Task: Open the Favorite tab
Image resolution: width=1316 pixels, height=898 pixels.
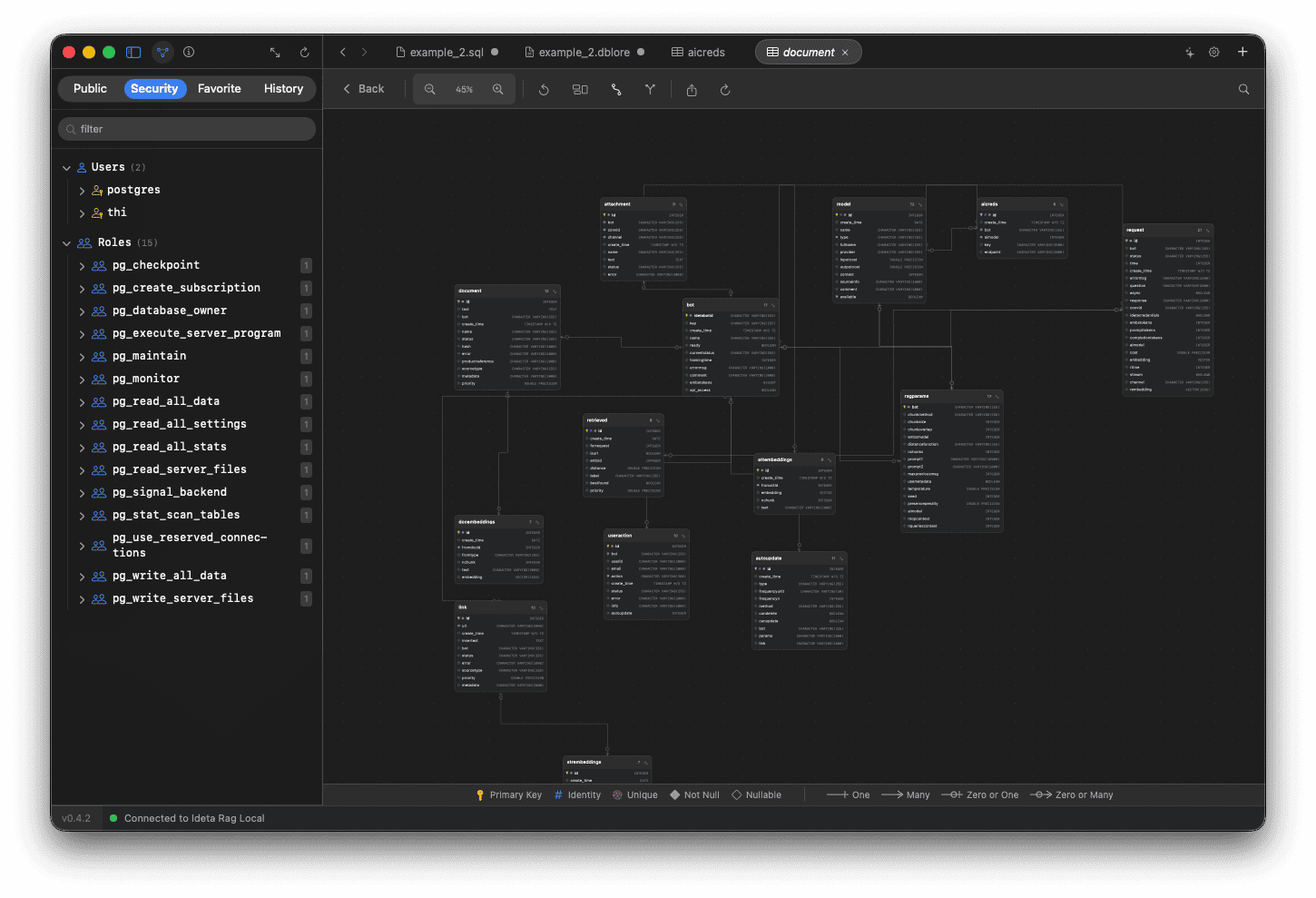Action: 220,88
